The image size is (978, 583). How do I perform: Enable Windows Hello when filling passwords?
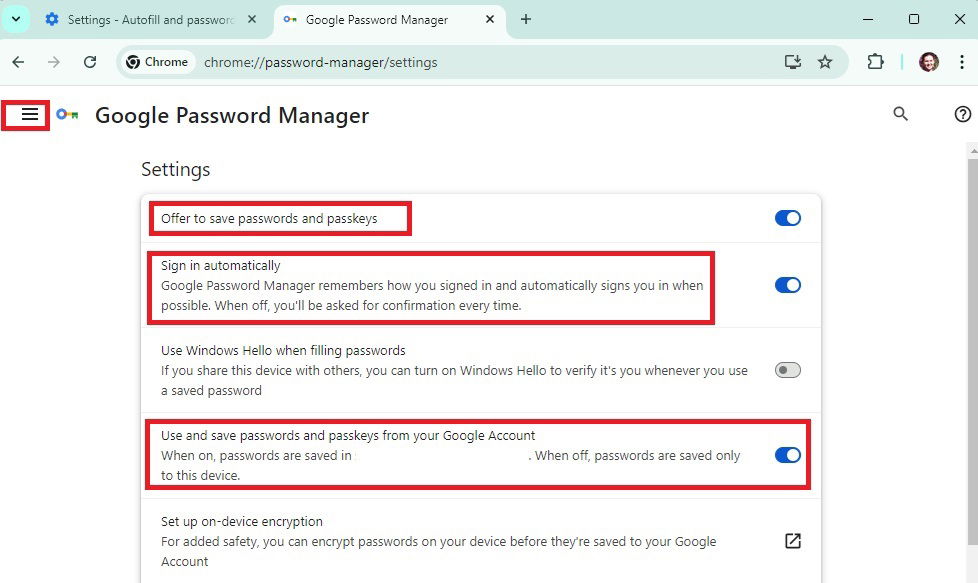788,370
